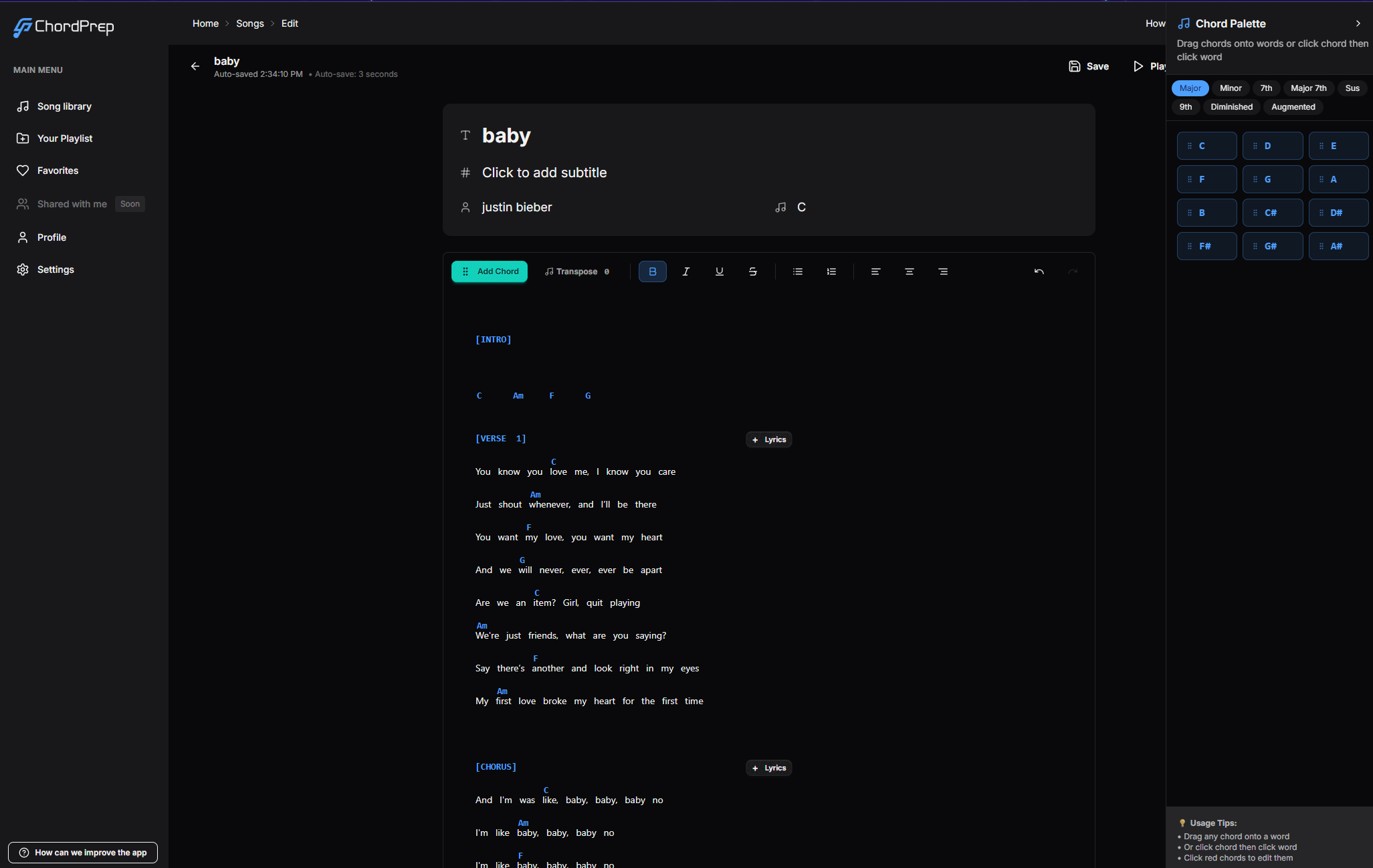Select the Major 7th chord filter
Viewport: 1373px width, 868px height.
click(x=1309, y=88)
